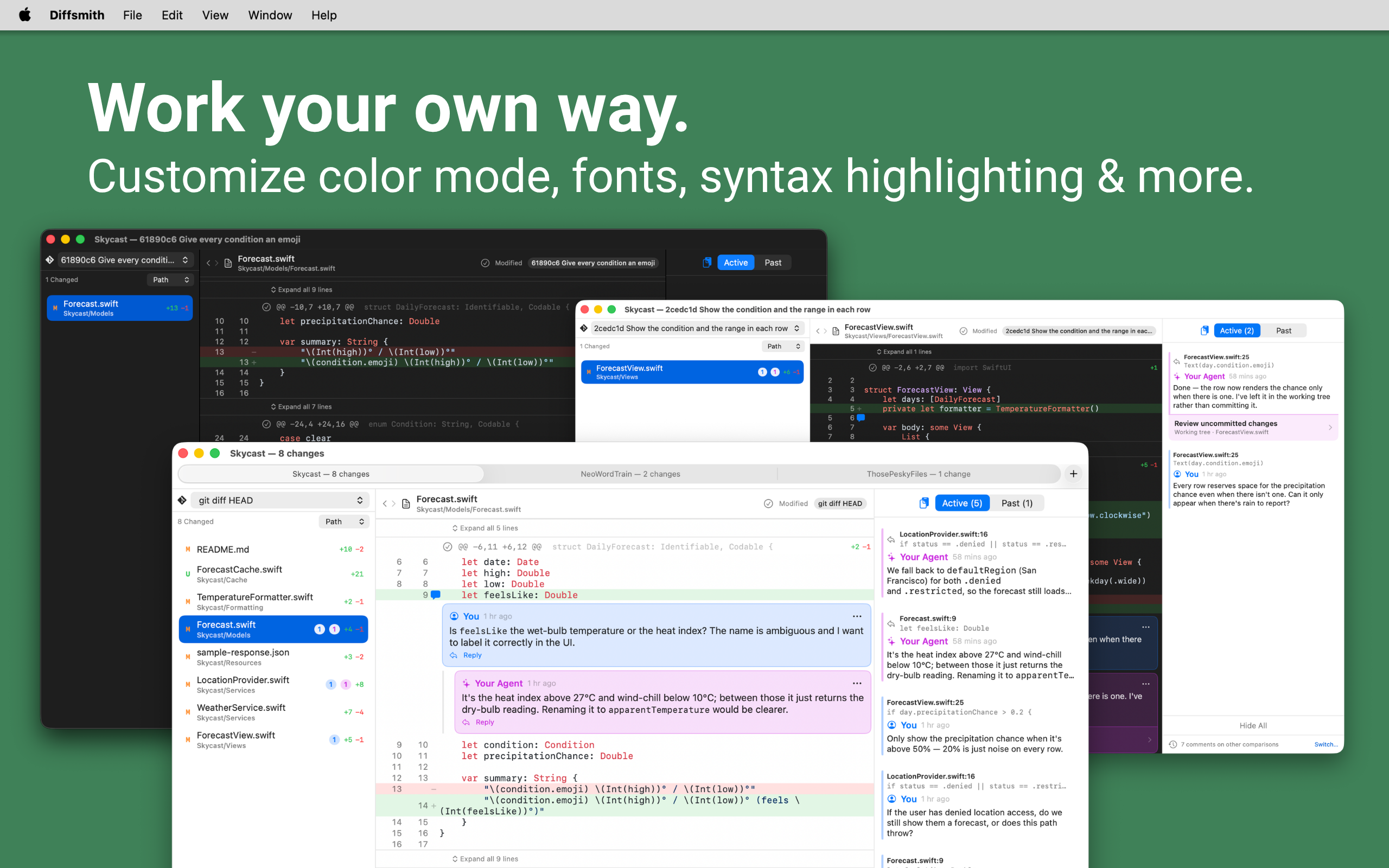Select README.md in the file list

coord(273,550)
